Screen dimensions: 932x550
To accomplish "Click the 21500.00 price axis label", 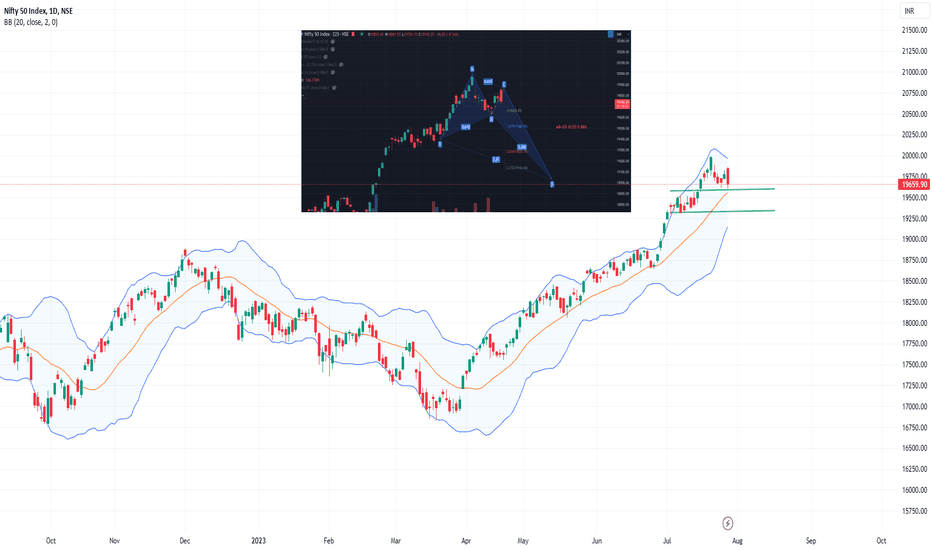I will (x=915, y=30).
